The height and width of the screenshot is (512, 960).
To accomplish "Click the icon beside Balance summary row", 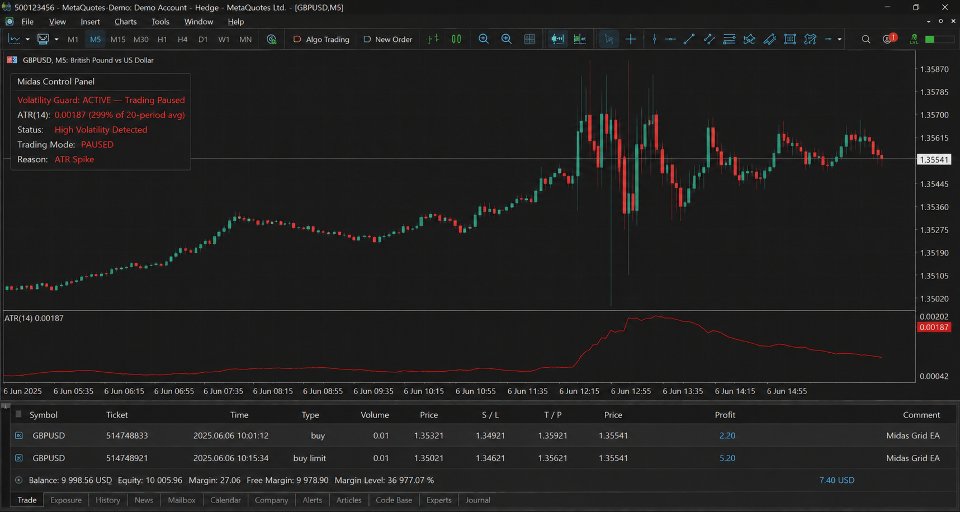I will [x=18, y=480].
